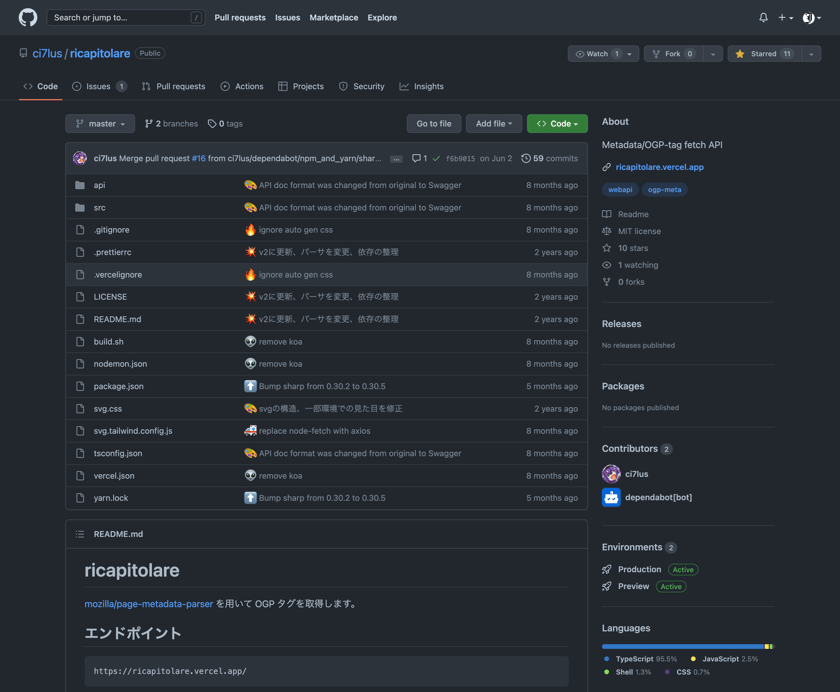Open the .prettierrc file

click(x=112, y=252)
